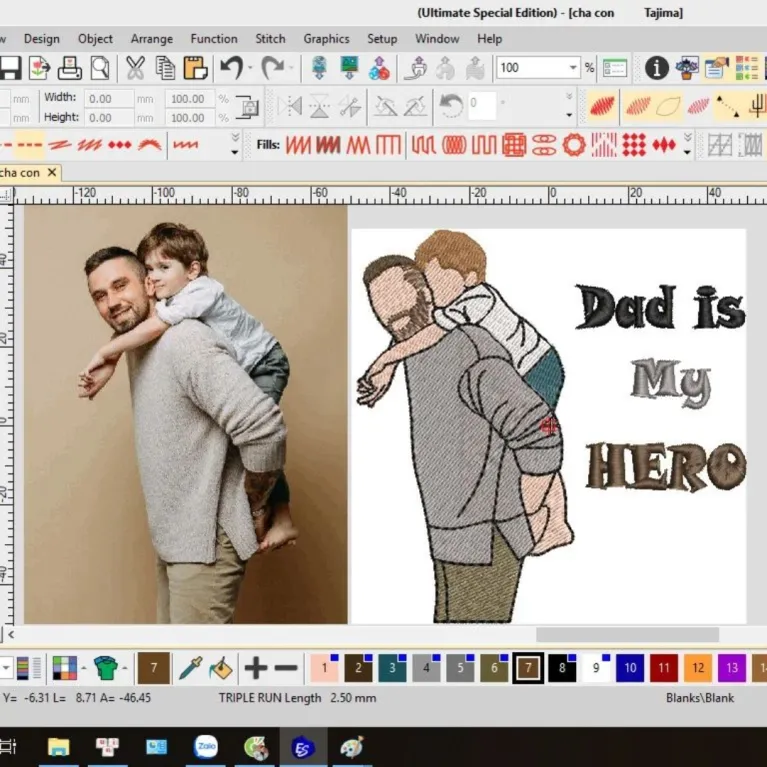Viewport: 767px width, 767px height.
Task: Close the 'cha con' design tab
Action: (52, 172)
